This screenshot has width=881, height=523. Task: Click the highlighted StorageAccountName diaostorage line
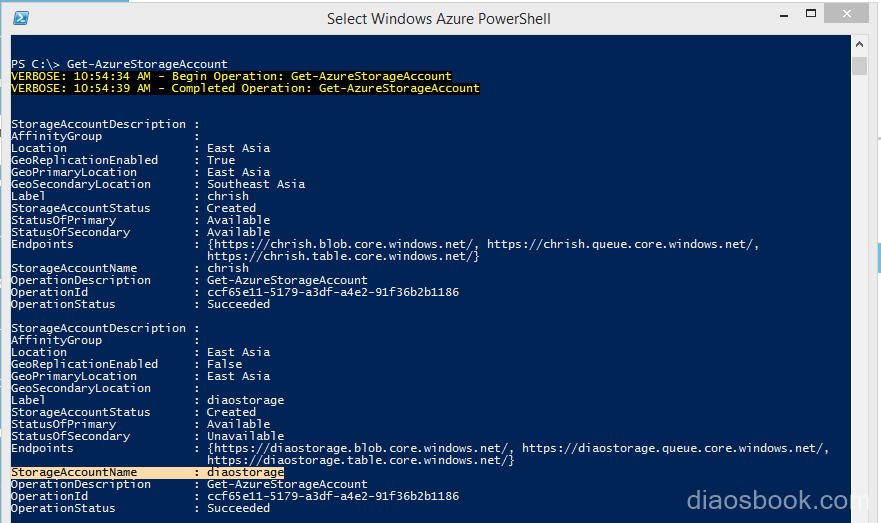tap(147, 472)
